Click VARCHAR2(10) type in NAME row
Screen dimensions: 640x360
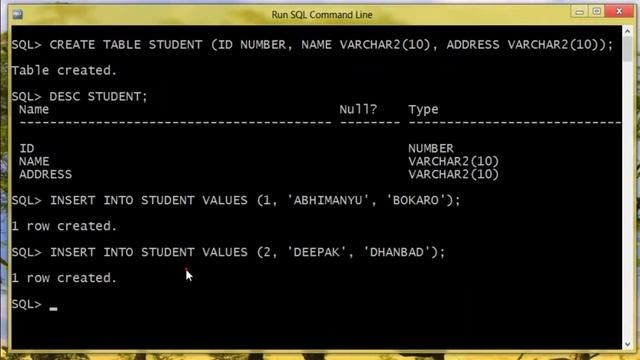pyautogui.click(x=453, y=161)
